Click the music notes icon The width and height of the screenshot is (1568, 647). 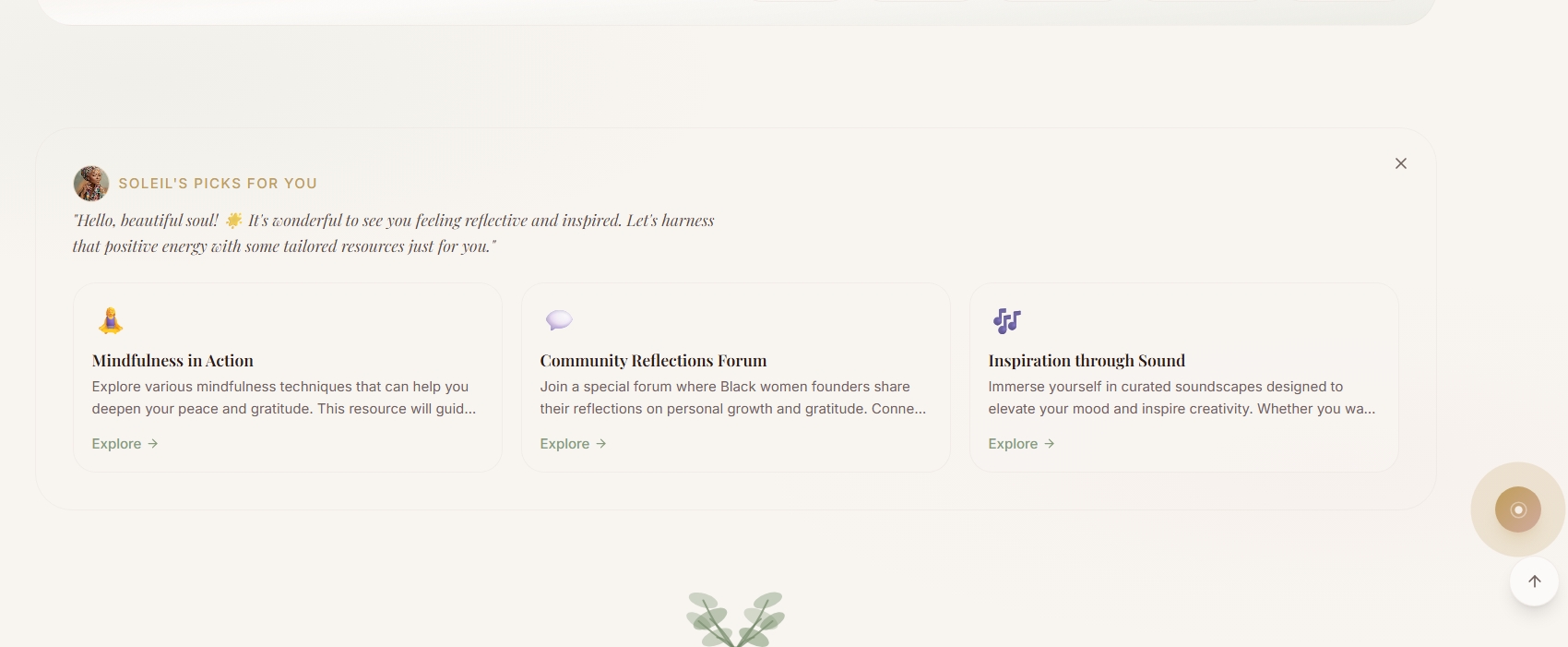(x=1007, y=320)
